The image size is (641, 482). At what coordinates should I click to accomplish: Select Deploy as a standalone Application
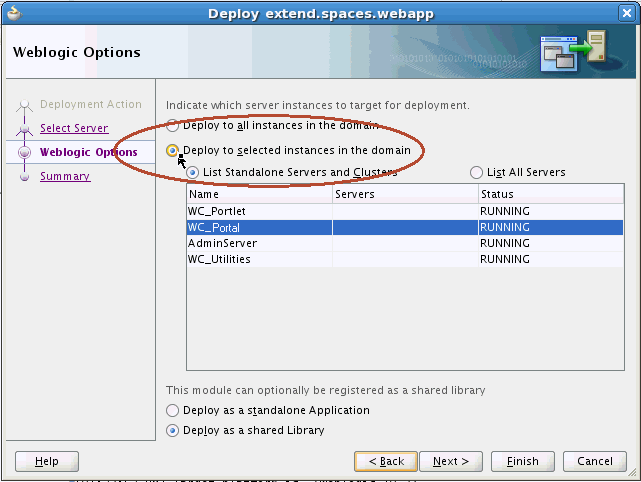click(173, 410)
